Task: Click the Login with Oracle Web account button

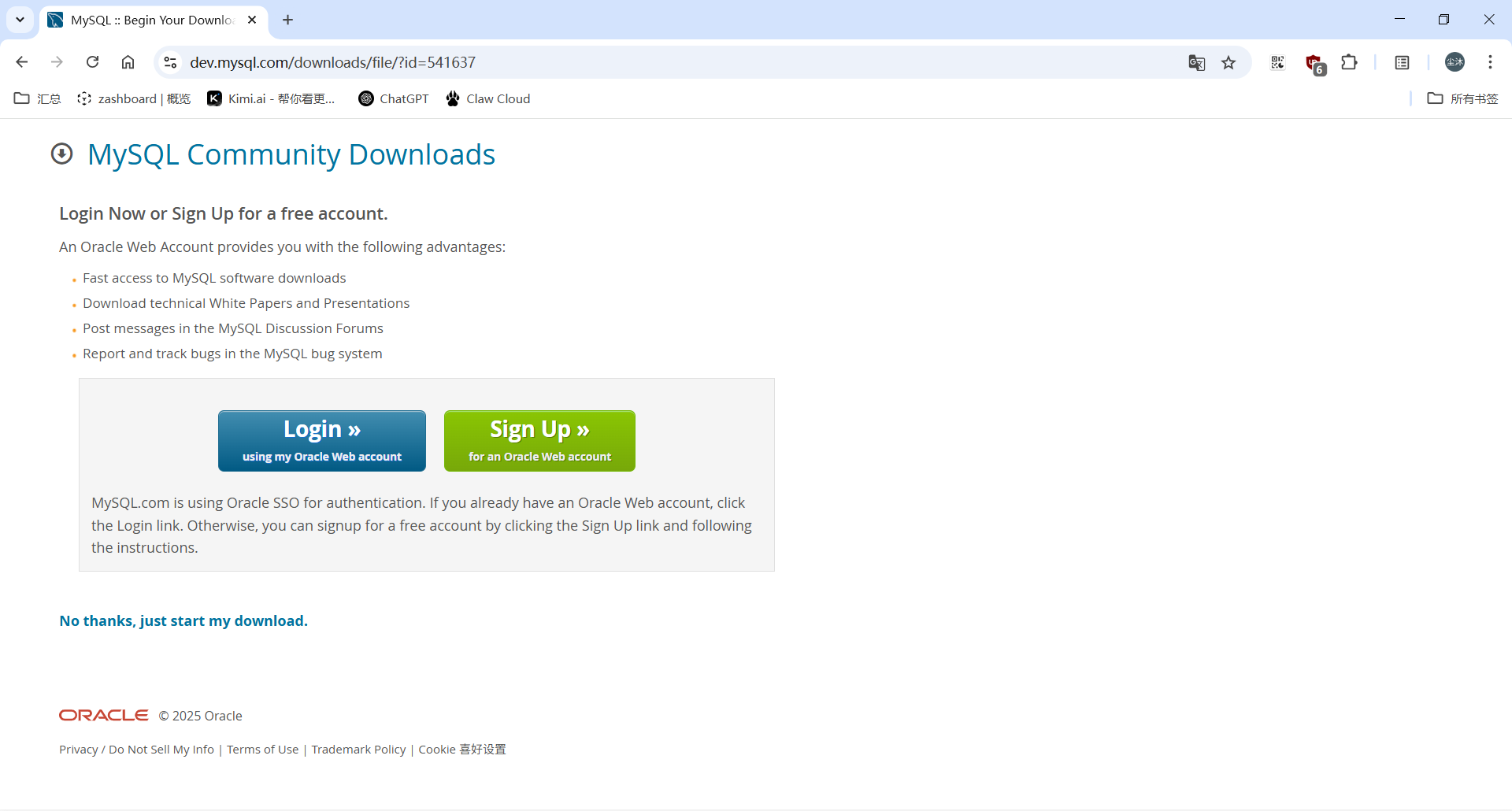Action: [321, 441]
